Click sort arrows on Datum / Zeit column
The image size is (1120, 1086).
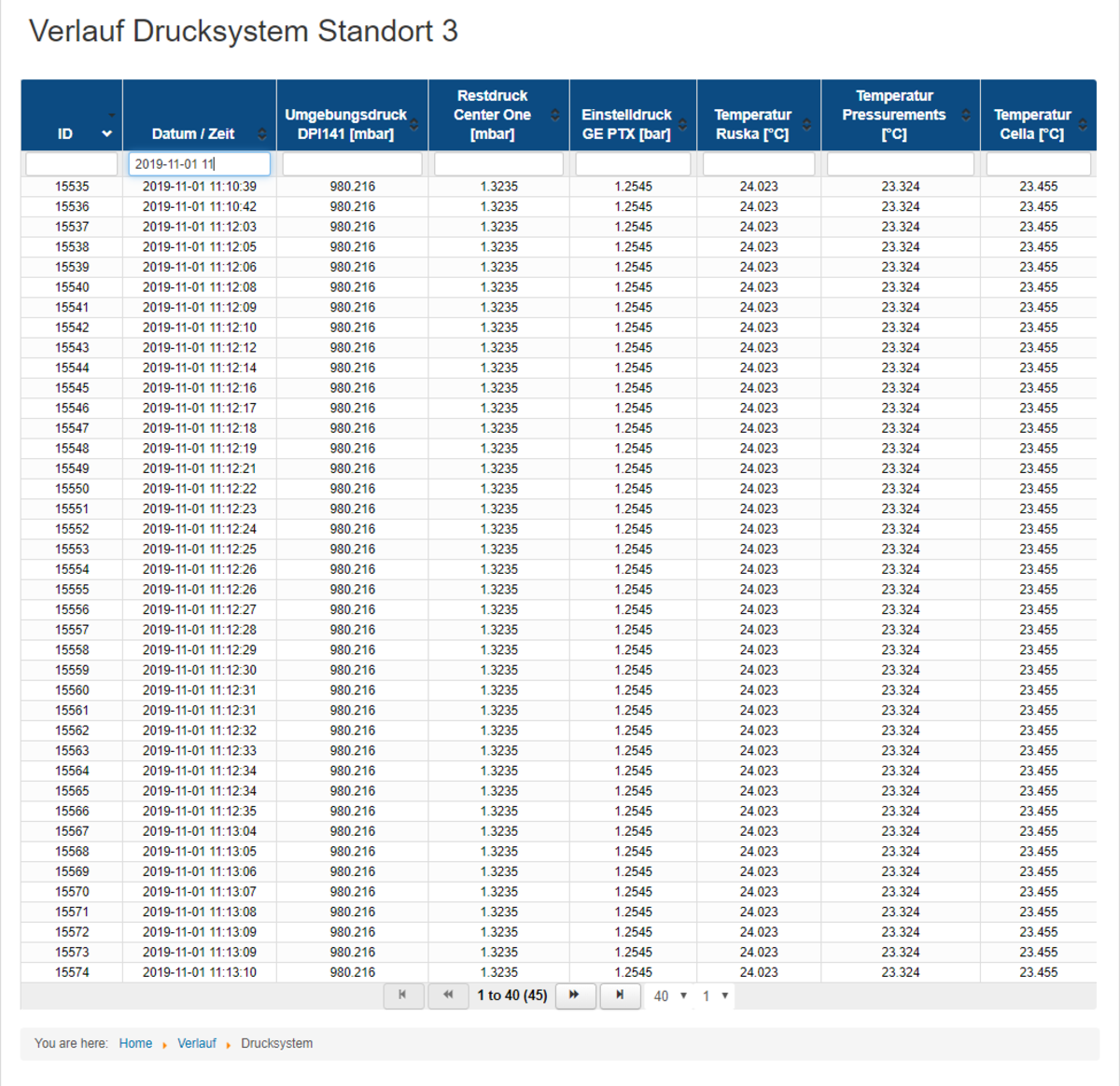tap(262, 133)
